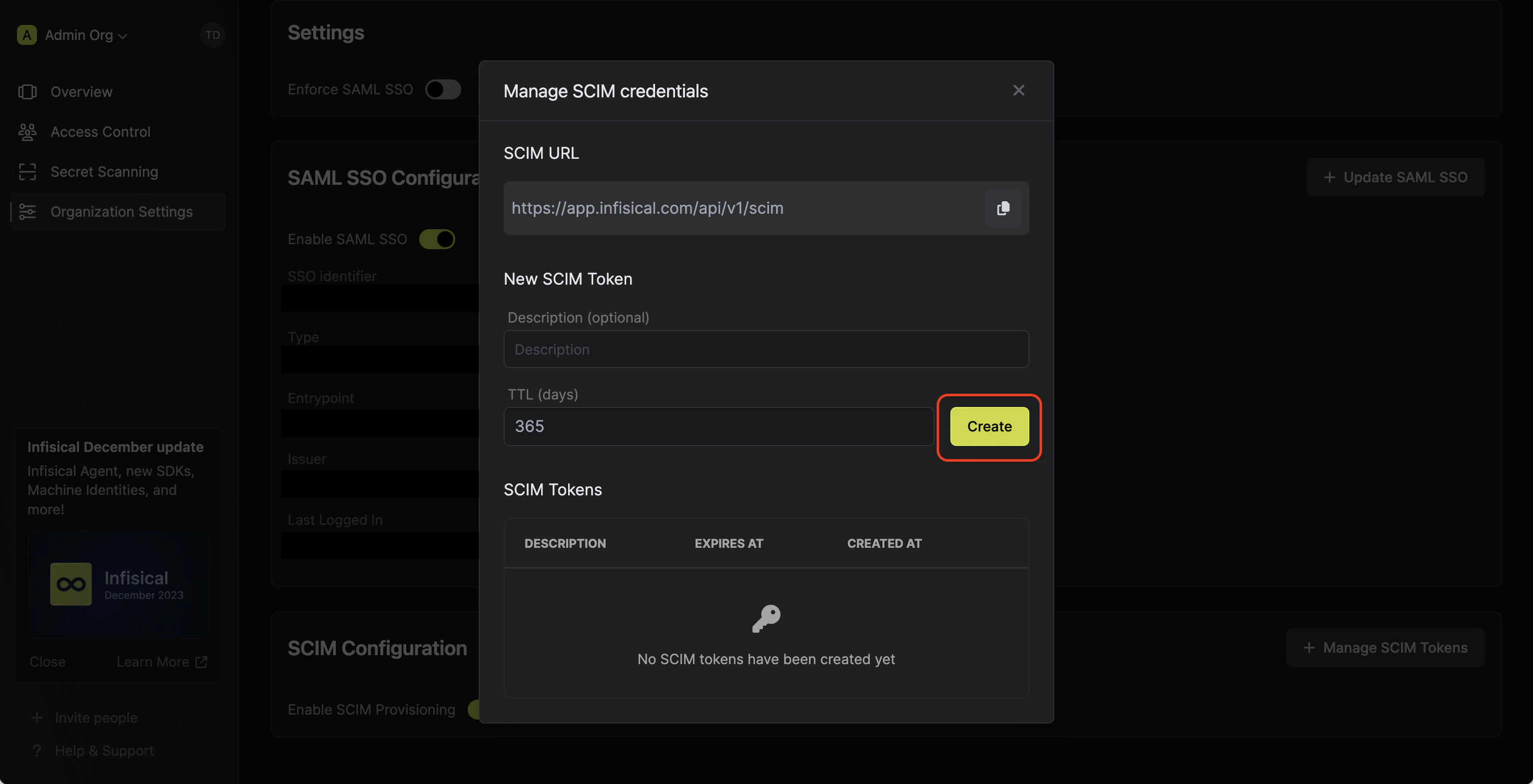Open Help & Support

tap(92, 751)
